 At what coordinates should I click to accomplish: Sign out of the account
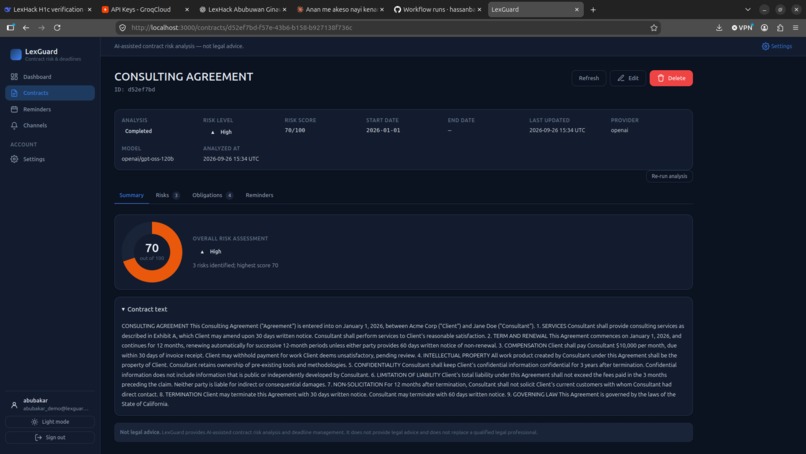[50, 438]
